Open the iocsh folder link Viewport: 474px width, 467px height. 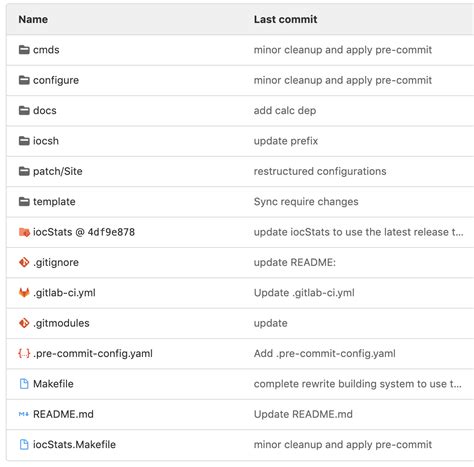tap(46, 141)
